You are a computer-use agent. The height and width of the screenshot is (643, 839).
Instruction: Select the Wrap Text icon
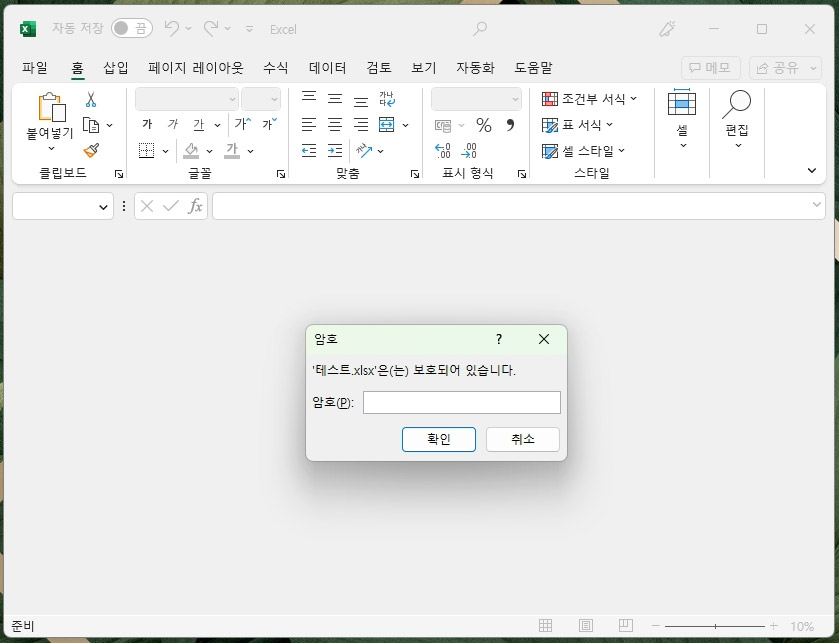(387, 97)
